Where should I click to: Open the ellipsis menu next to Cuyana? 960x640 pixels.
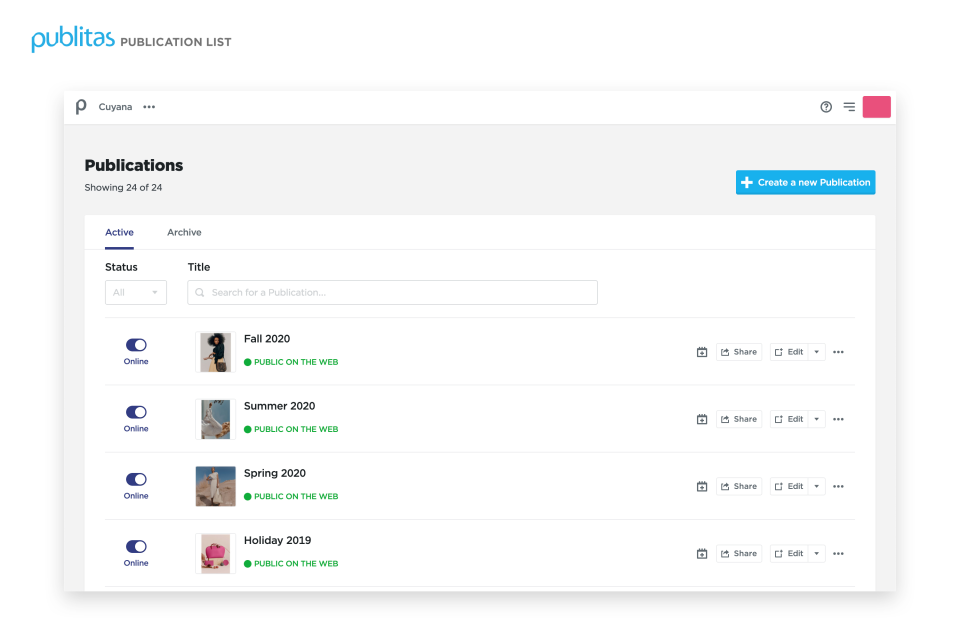tap(148, 106)
